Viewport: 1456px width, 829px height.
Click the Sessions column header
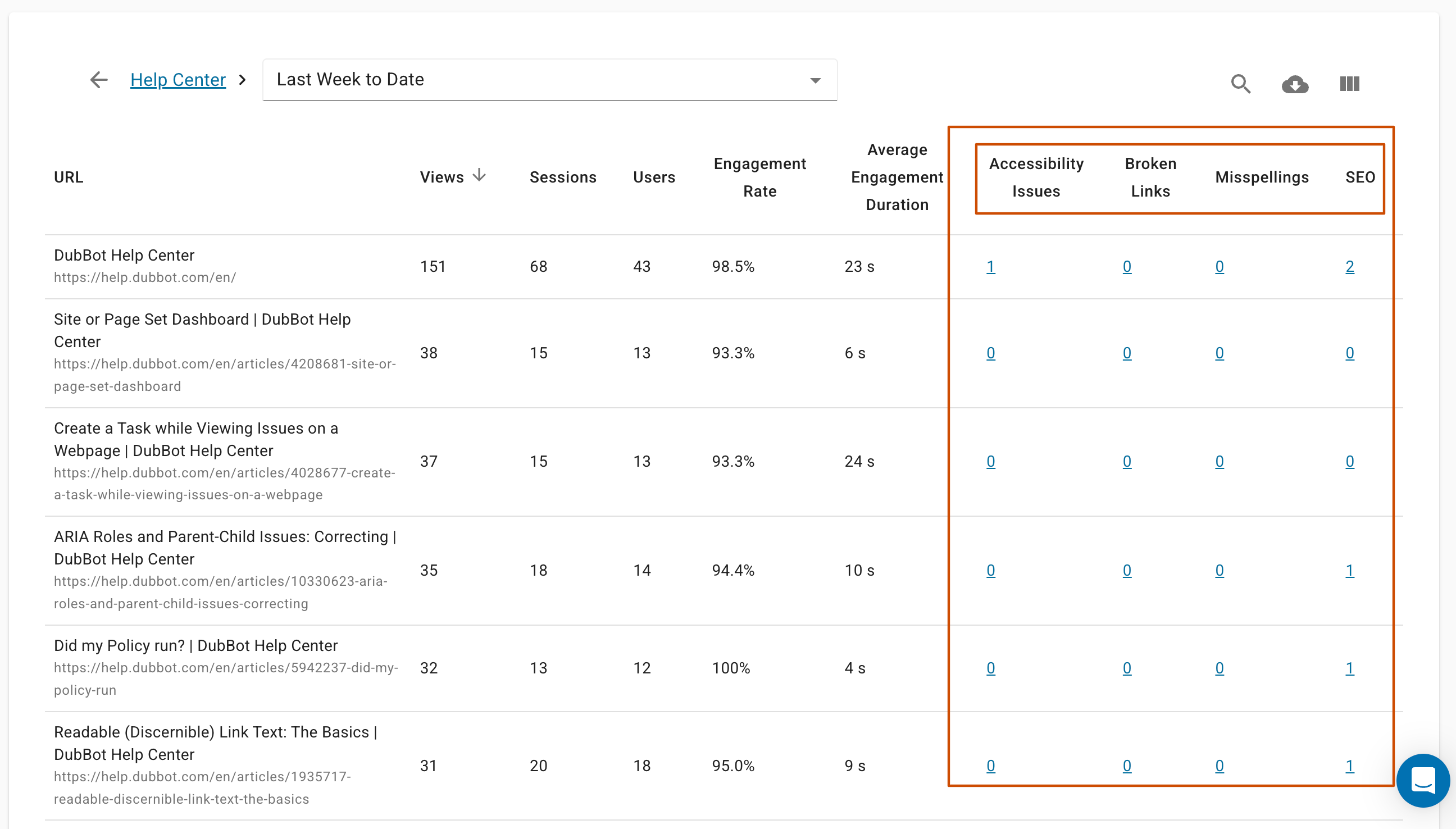point(563,177)
